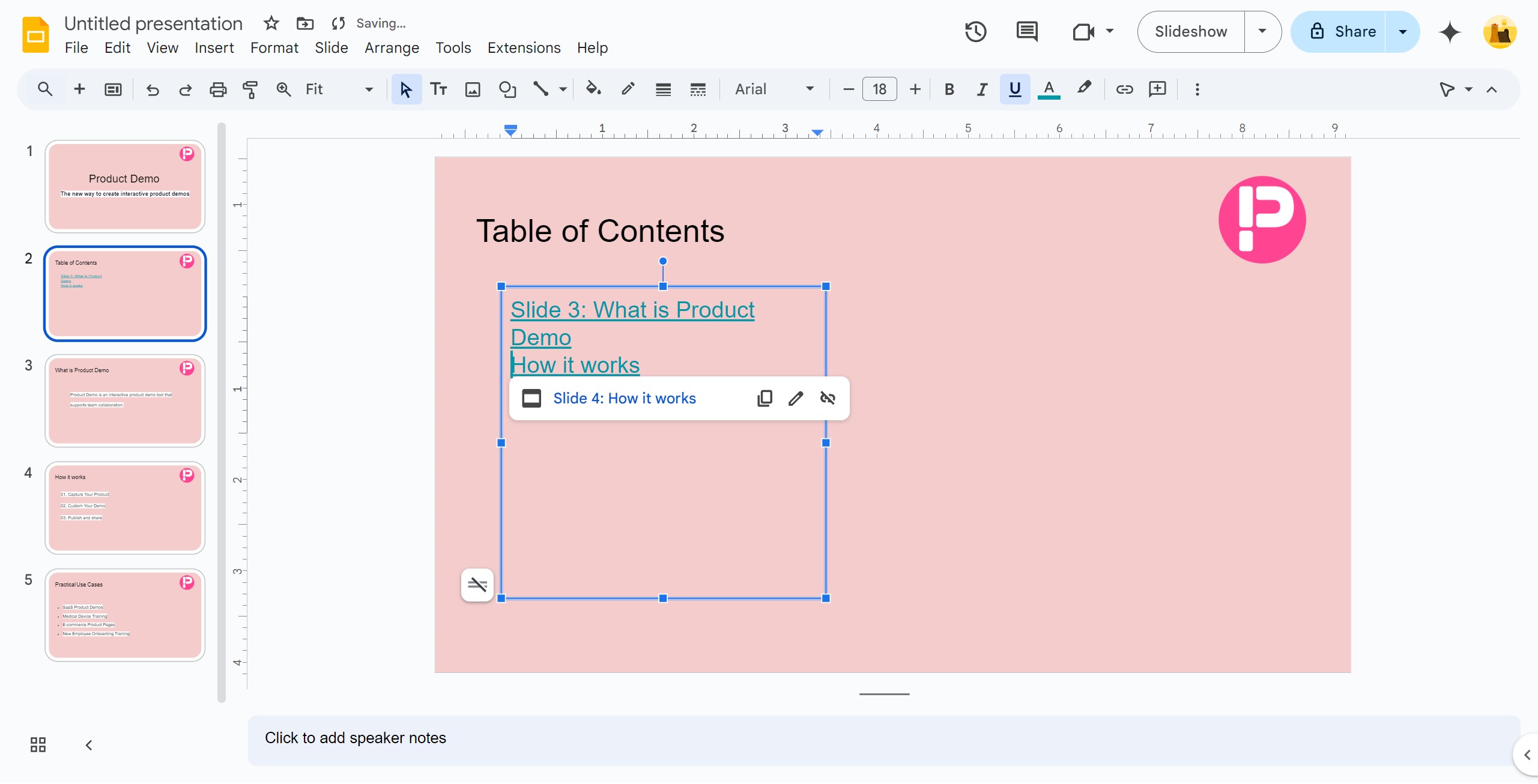Screen dimensions: 1538x784
Task: Click the zoom magnifier tool
Action: (x=283, y=89)
